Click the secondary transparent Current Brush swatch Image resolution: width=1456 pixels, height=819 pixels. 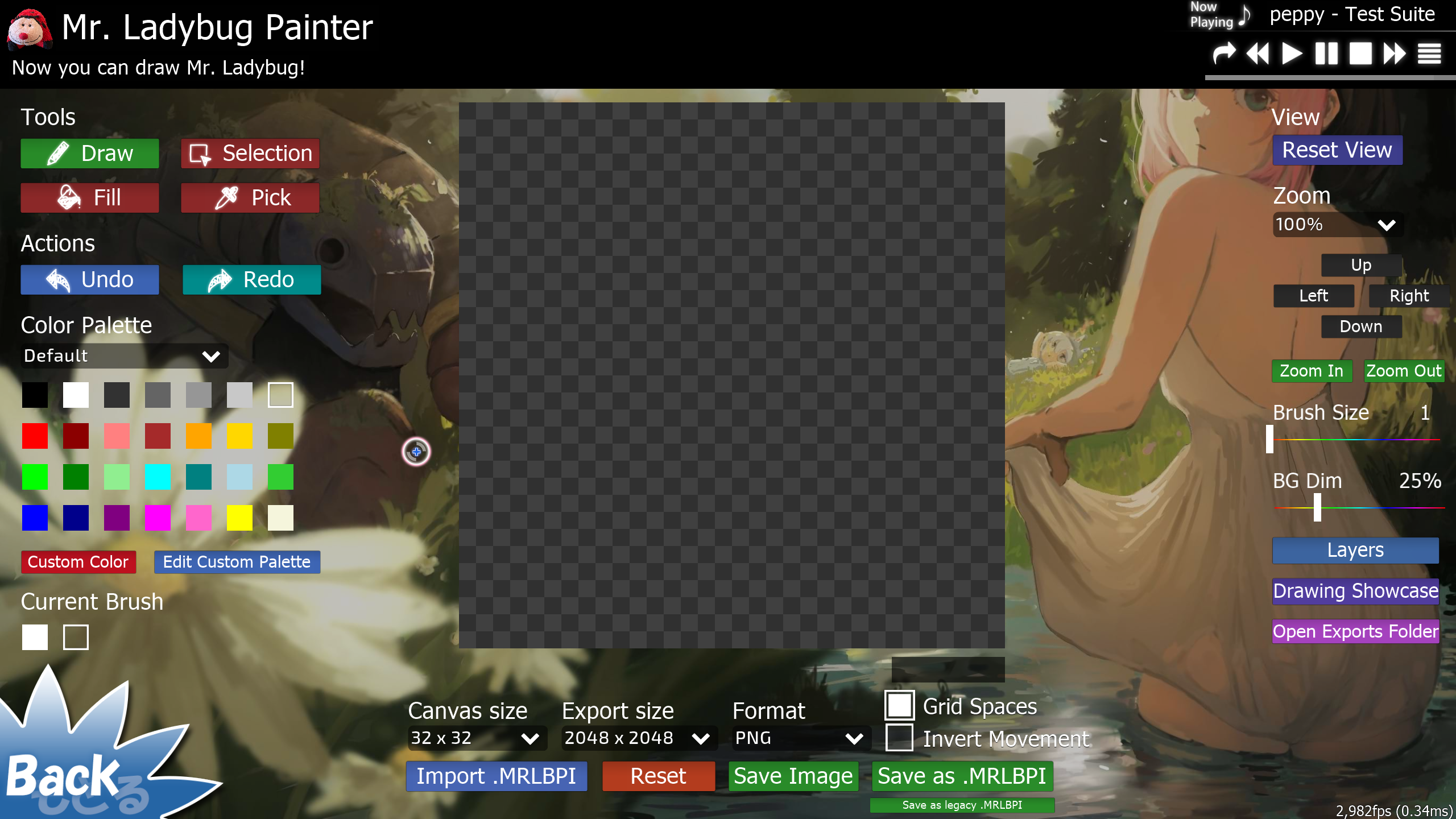tap(76, 638)
